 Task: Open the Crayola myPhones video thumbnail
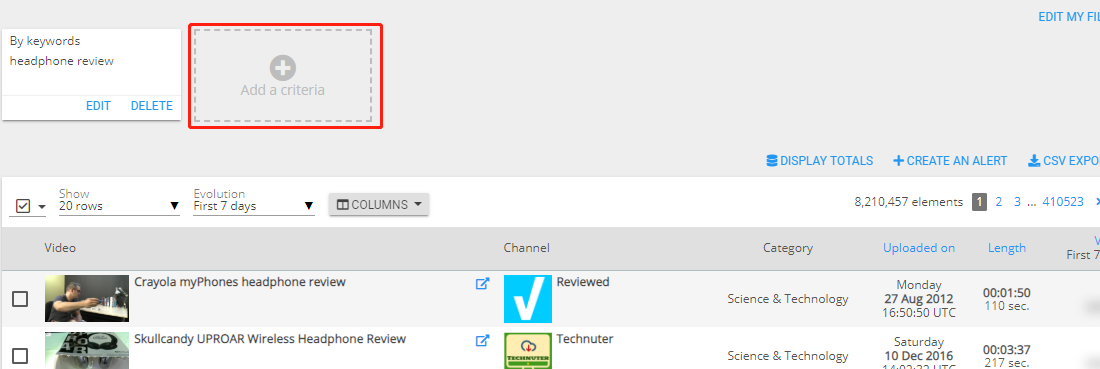pyautogui.click(x=87, y=299)
